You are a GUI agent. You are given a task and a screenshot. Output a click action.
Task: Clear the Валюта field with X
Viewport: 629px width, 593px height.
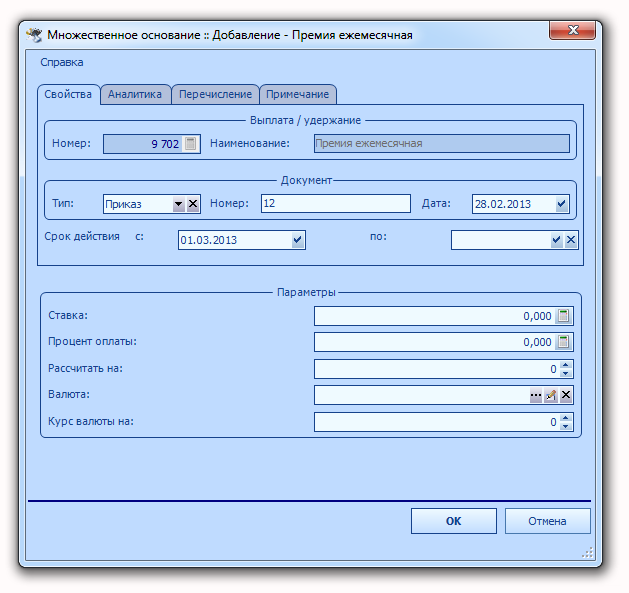pyautogui.click(x=566, y=395)
